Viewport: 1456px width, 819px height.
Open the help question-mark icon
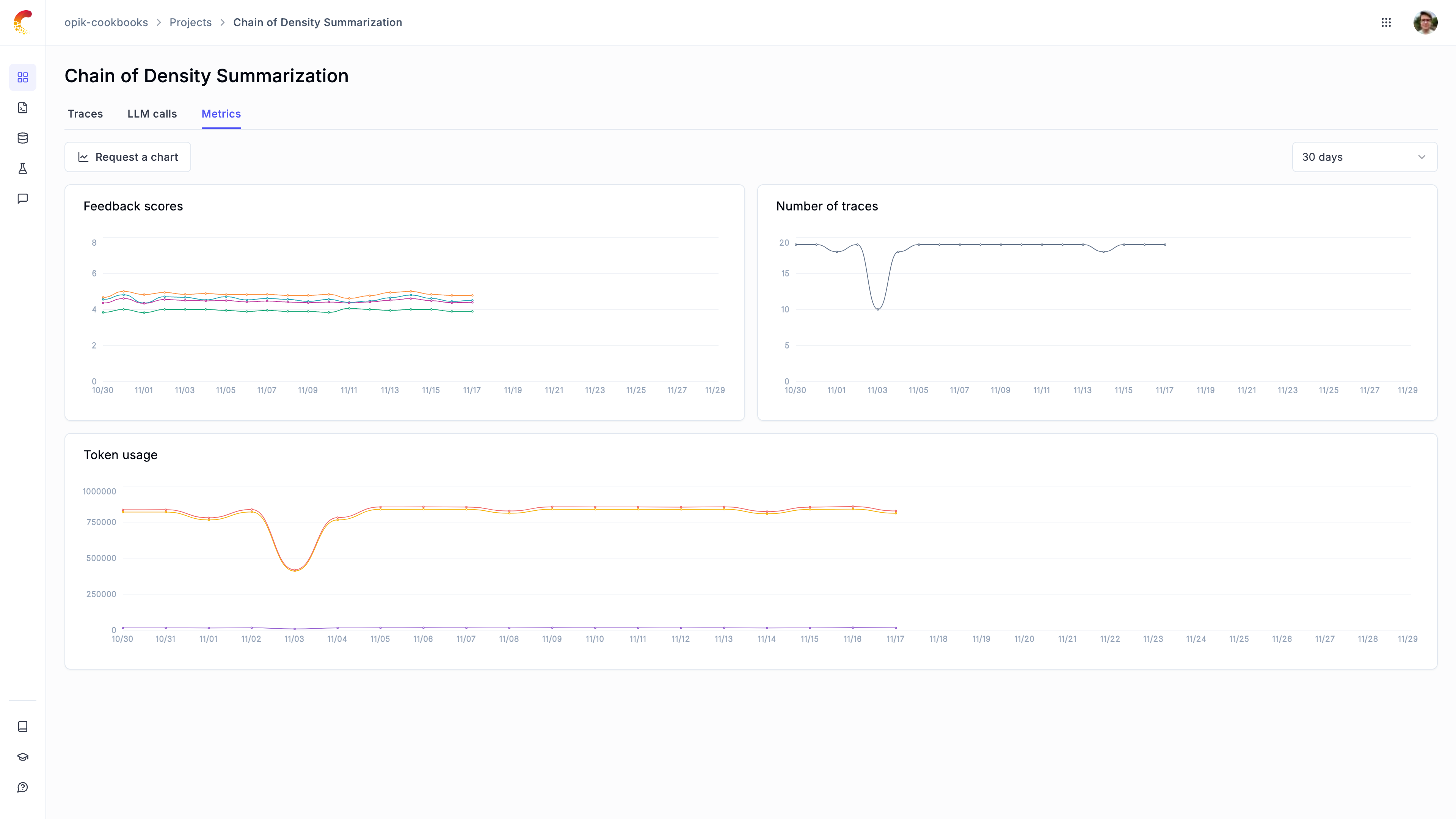[23, 786]
